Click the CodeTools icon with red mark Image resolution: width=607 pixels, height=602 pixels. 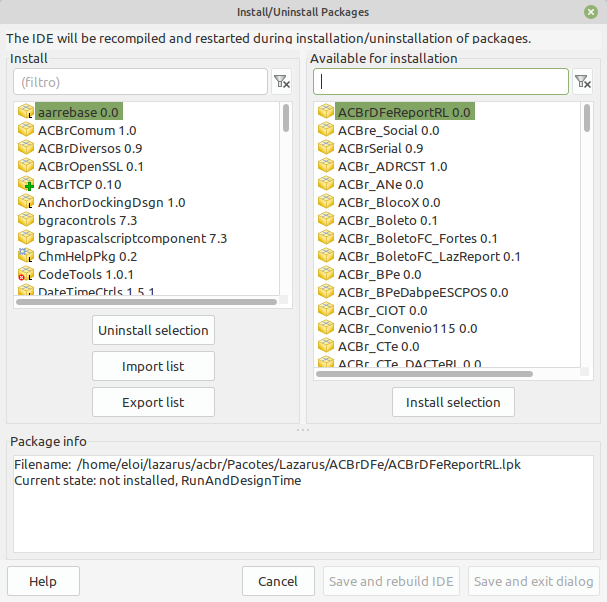[26, 274]
